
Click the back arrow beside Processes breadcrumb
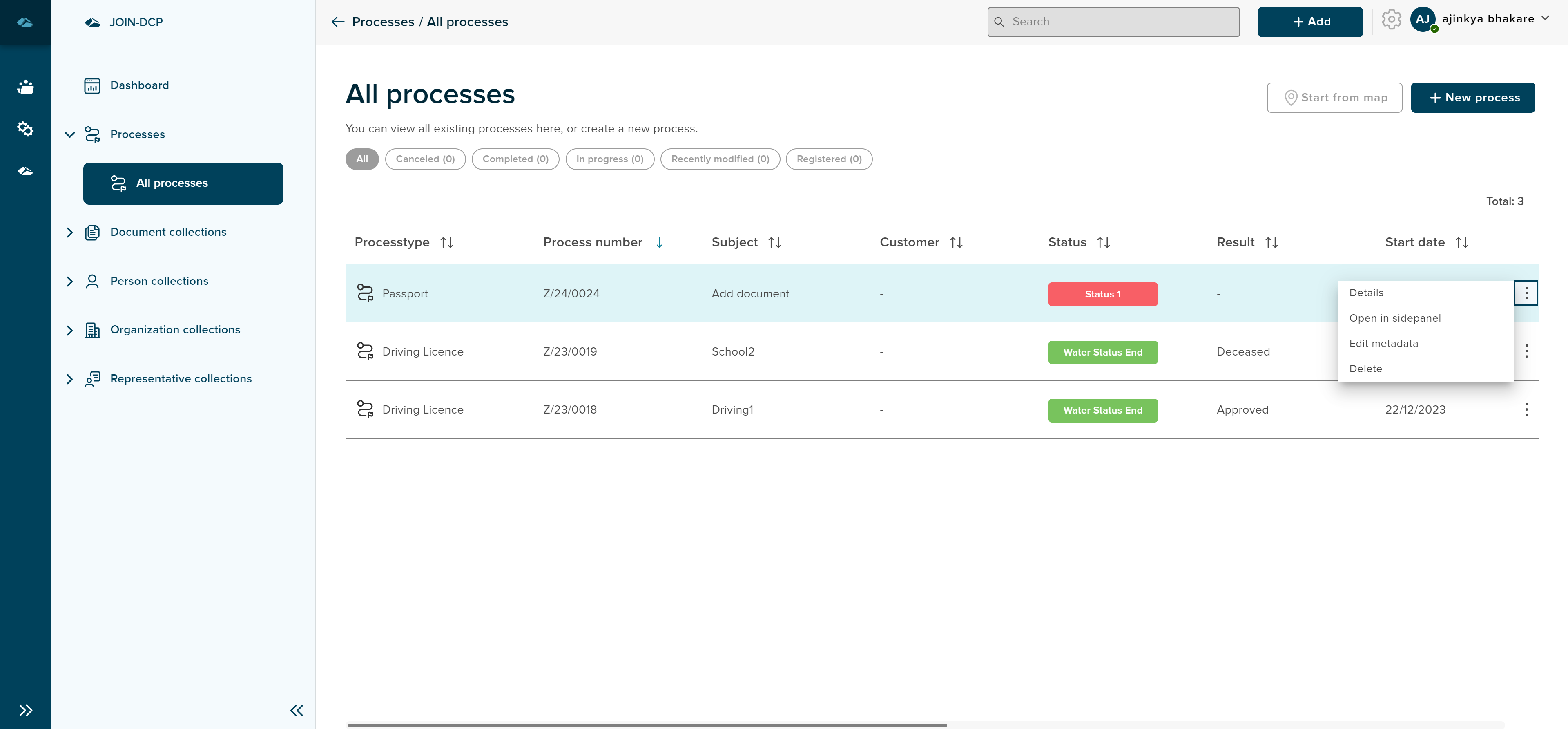[x=338, y=22]
